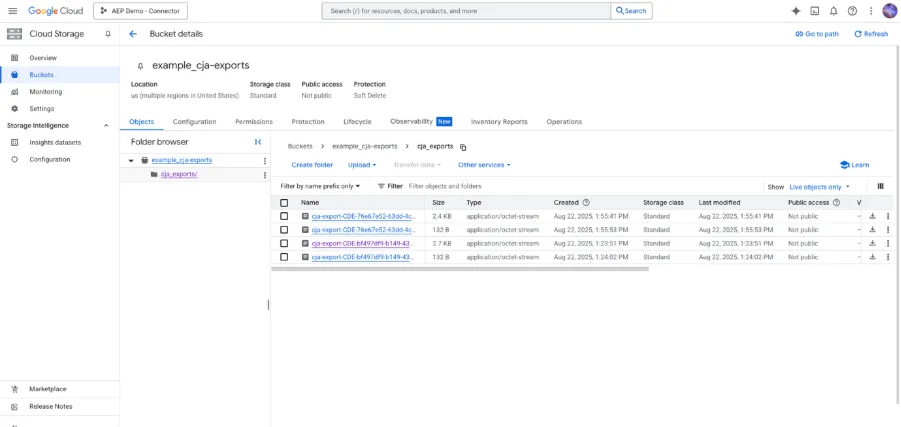The width and height of the screenshot is (901, 427).
Task: Pin the Cloud Storage product
Action: tap(107, 34)
